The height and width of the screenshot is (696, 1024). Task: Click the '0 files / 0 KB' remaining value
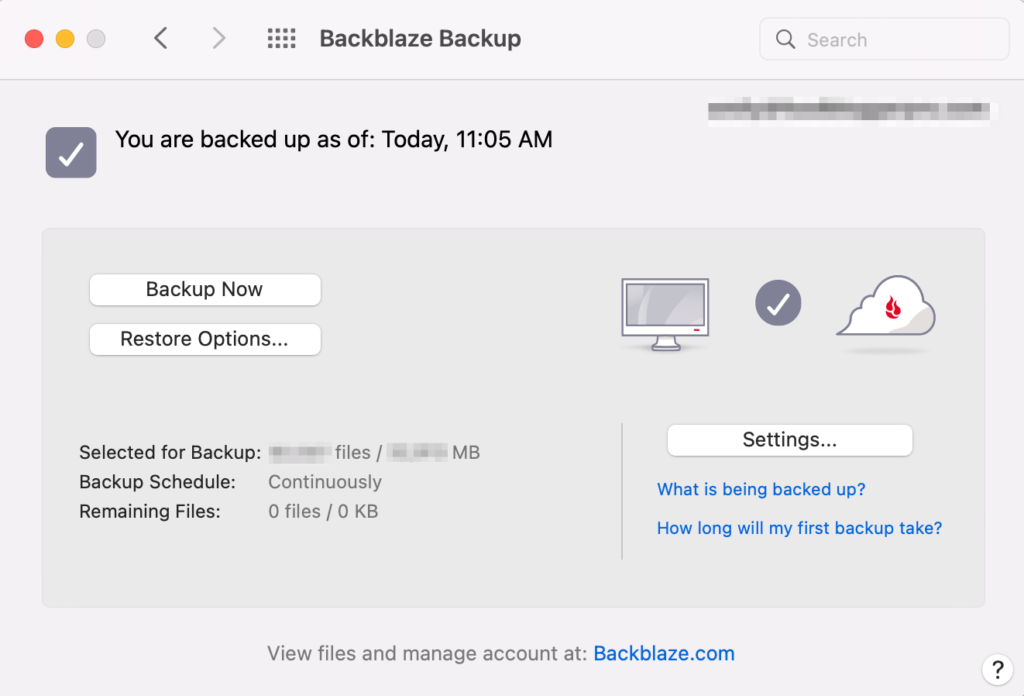tap(323, 511)
